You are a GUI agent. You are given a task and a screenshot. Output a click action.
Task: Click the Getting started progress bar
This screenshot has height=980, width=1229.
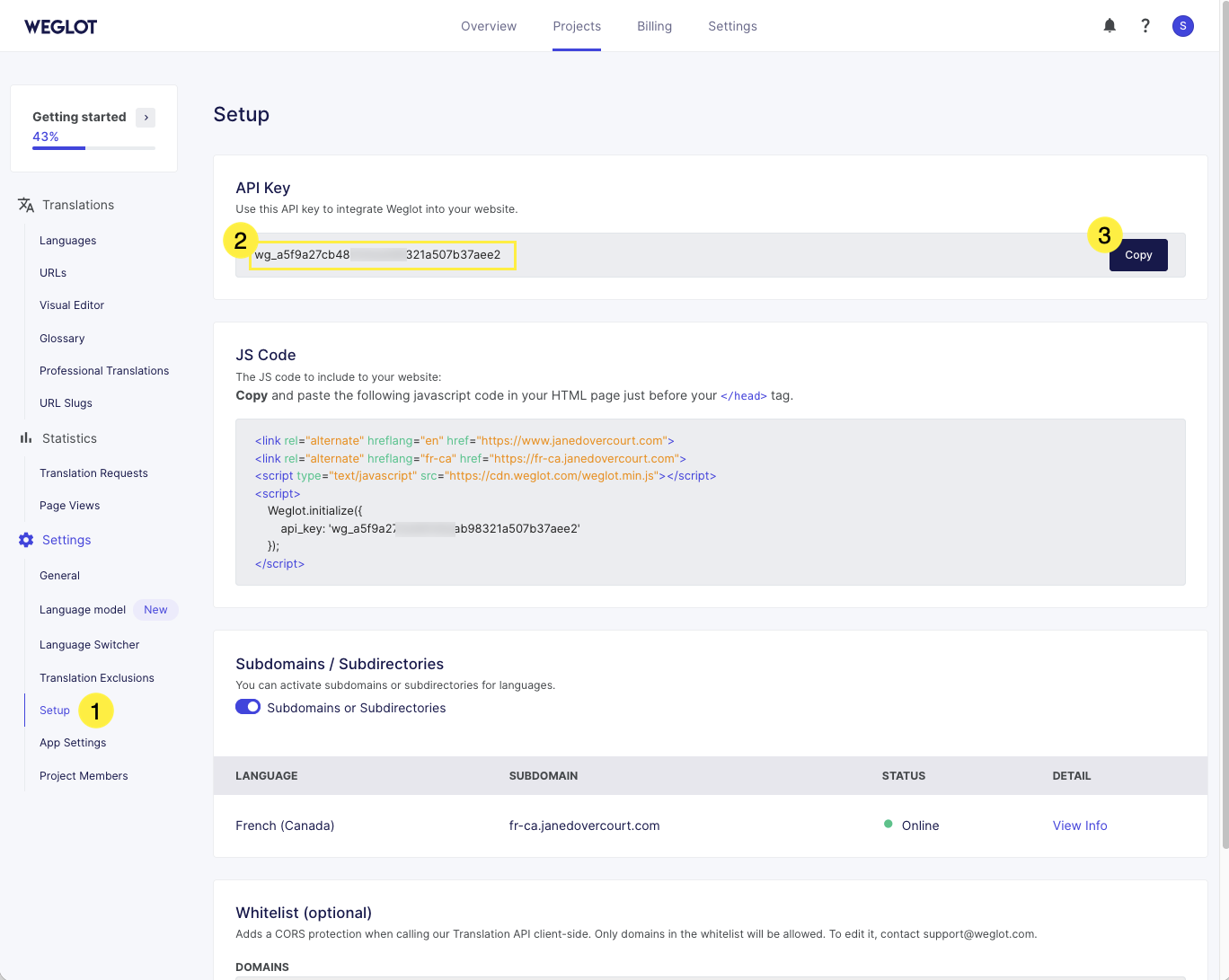pyautogui.click(x=93, y=148)
